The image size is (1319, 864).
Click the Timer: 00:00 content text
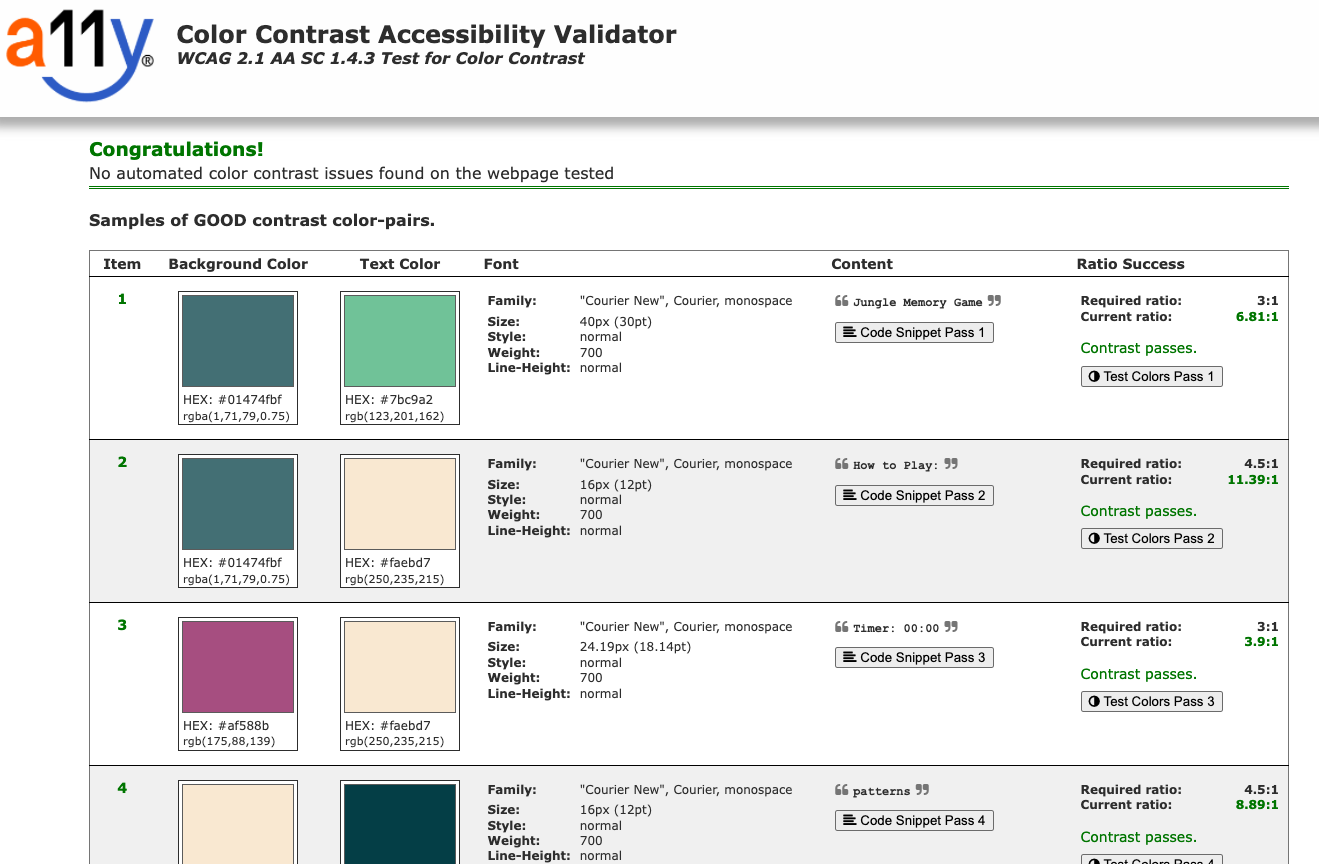(x=896, y=628)
